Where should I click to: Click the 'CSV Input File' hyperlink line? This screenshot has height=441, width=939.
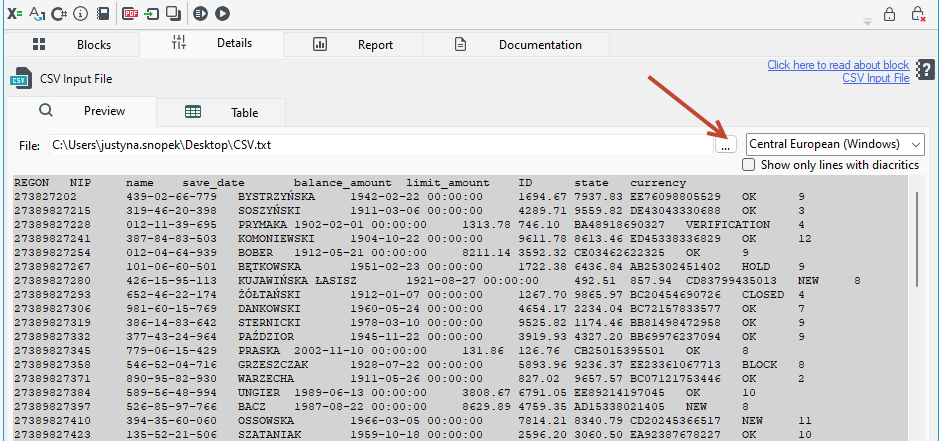pyautogui.click(x=876, y=77)
